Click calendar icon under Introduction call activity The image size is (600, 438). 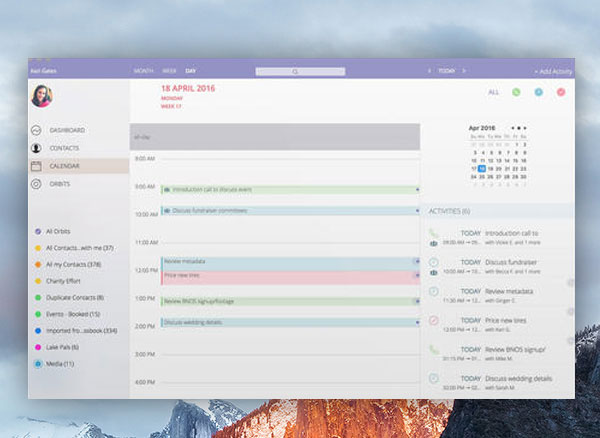(434, 243)
